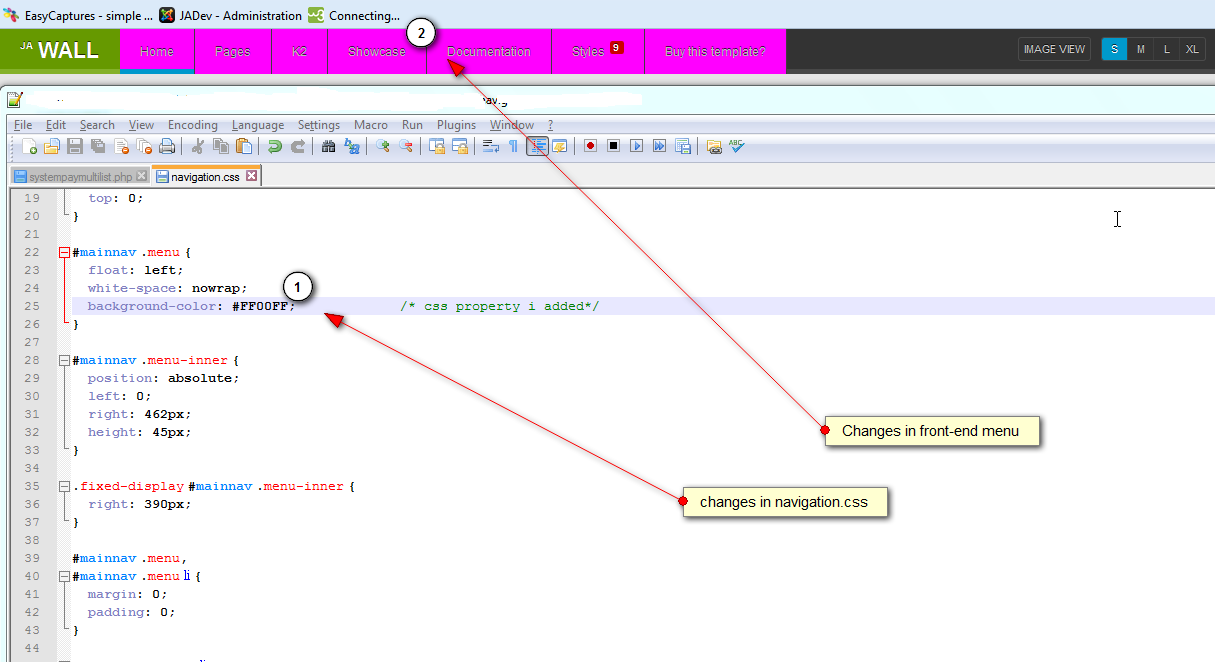
Task: Open the Plugins menu
Action: click(x=456, y=125)
